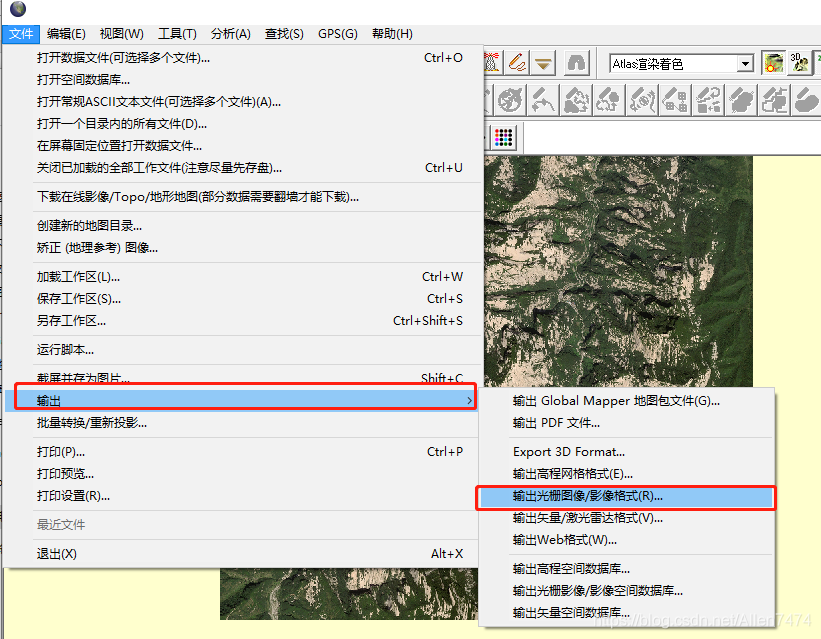This screenshot has height=639, width=821.
Task: Select 打开数据文件 menu entry
Action: coord(123,58)
